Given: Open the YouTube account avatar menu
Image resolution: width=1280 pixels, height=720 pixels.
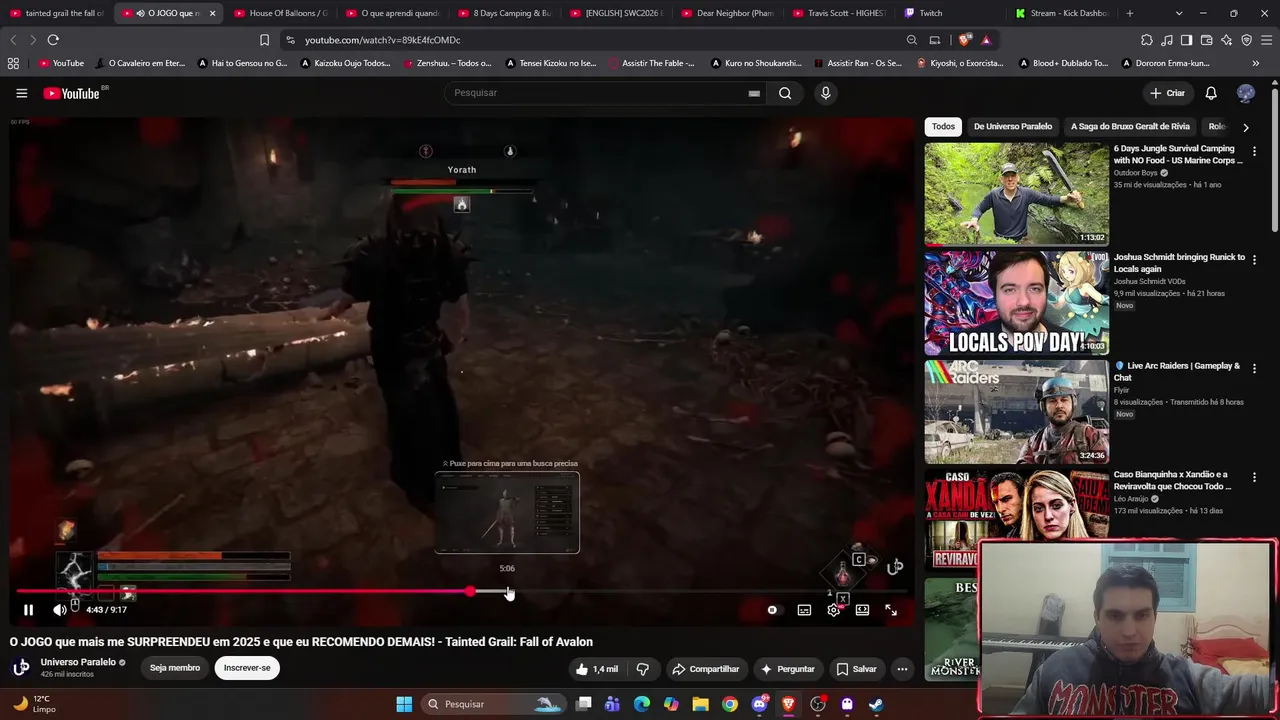Looking at the screenshot, I should point(1245,93).
